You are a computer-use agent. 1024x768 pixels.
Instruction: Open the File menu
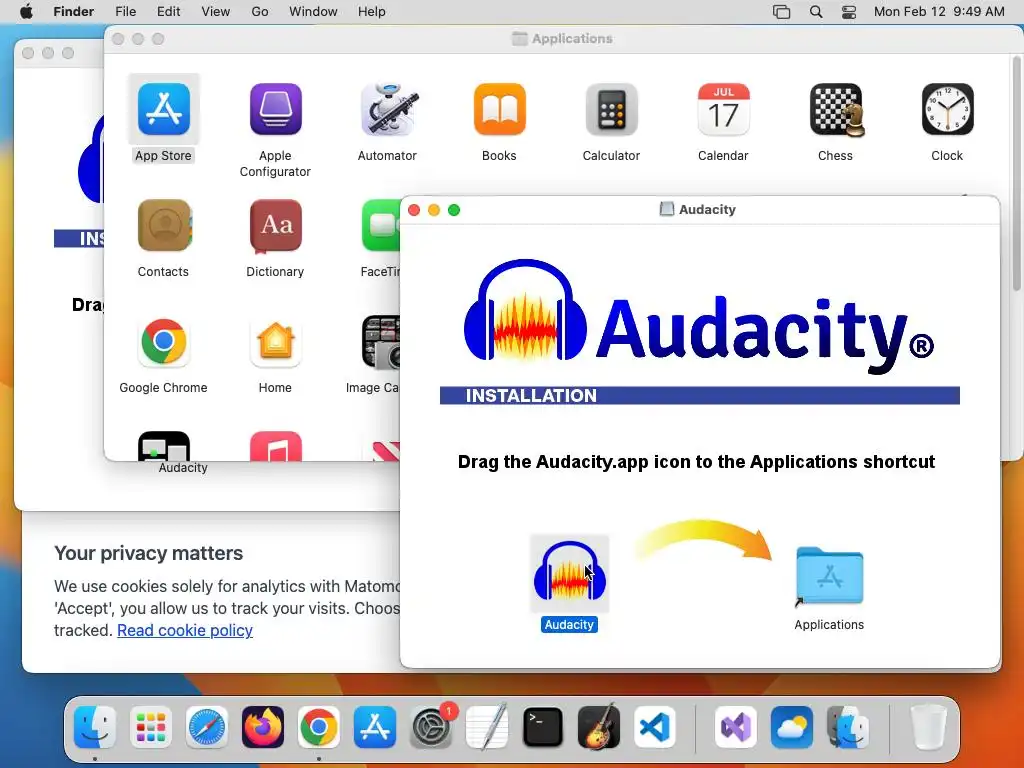tap(125, 12)
